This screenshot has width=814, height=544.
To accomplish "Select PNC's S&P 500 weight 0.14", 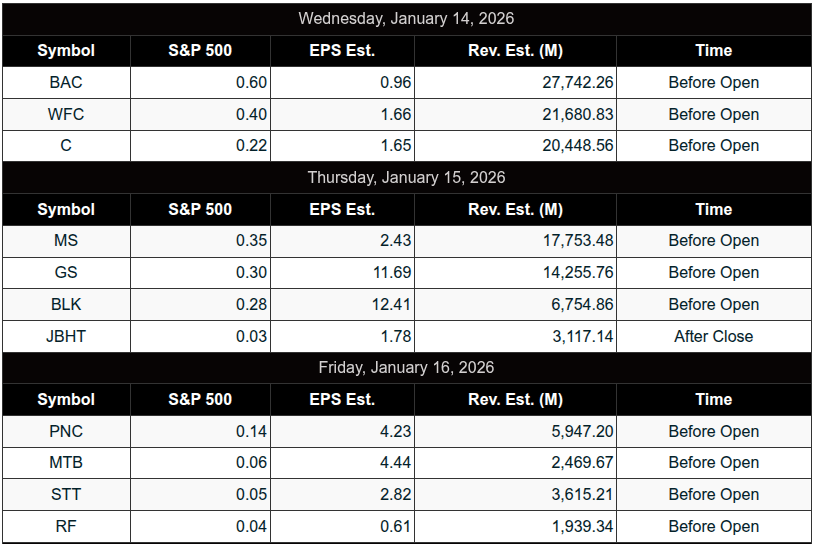I will point(251,432).
